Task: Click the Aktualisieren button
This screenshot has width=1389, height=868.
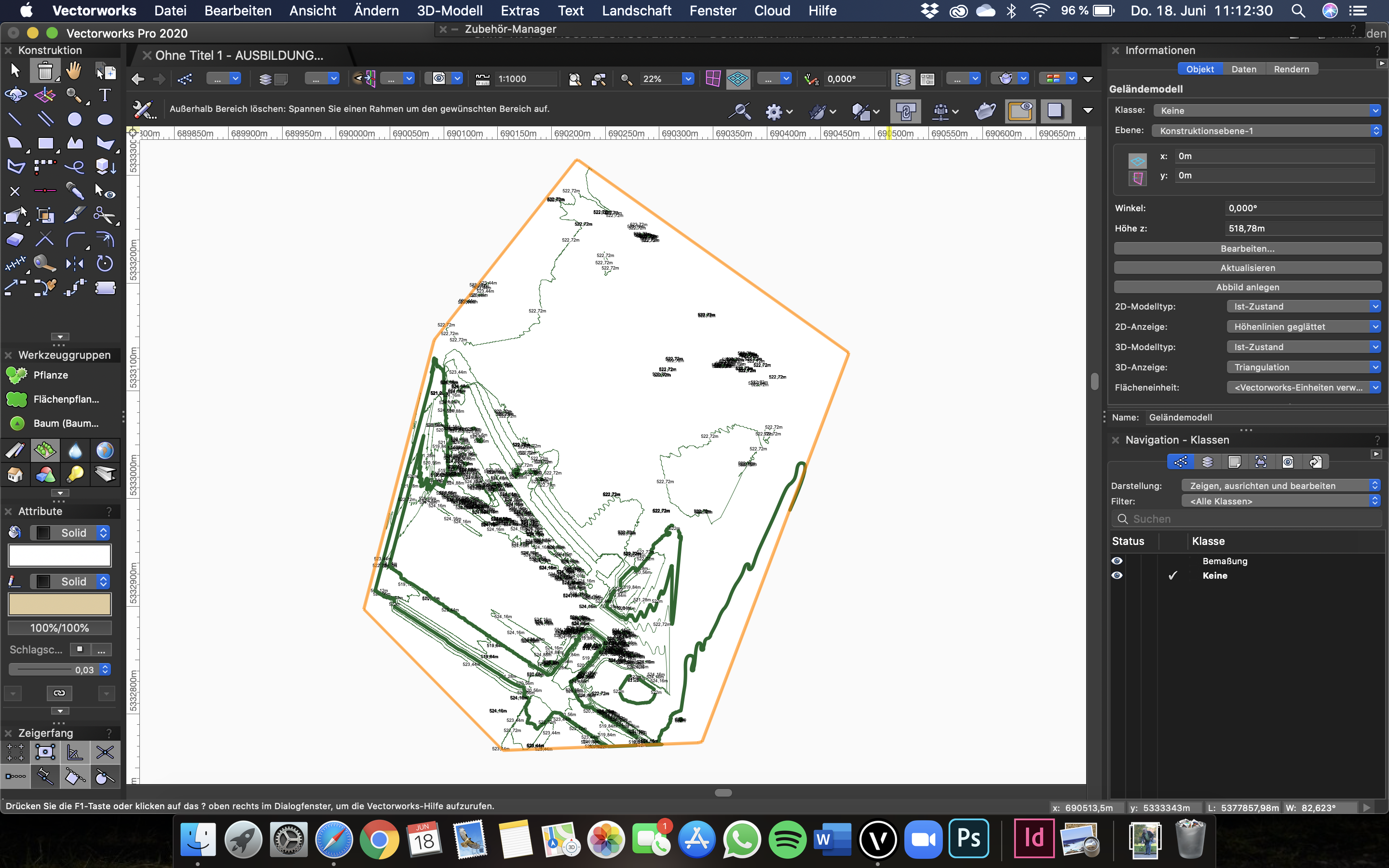Action: (1247, 268)
